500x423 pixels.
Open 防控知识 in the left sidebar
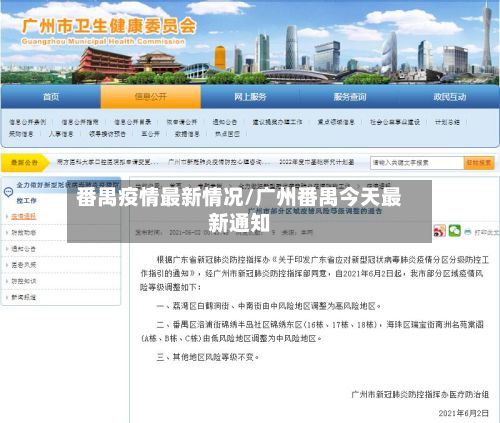(x=23, y=281)
